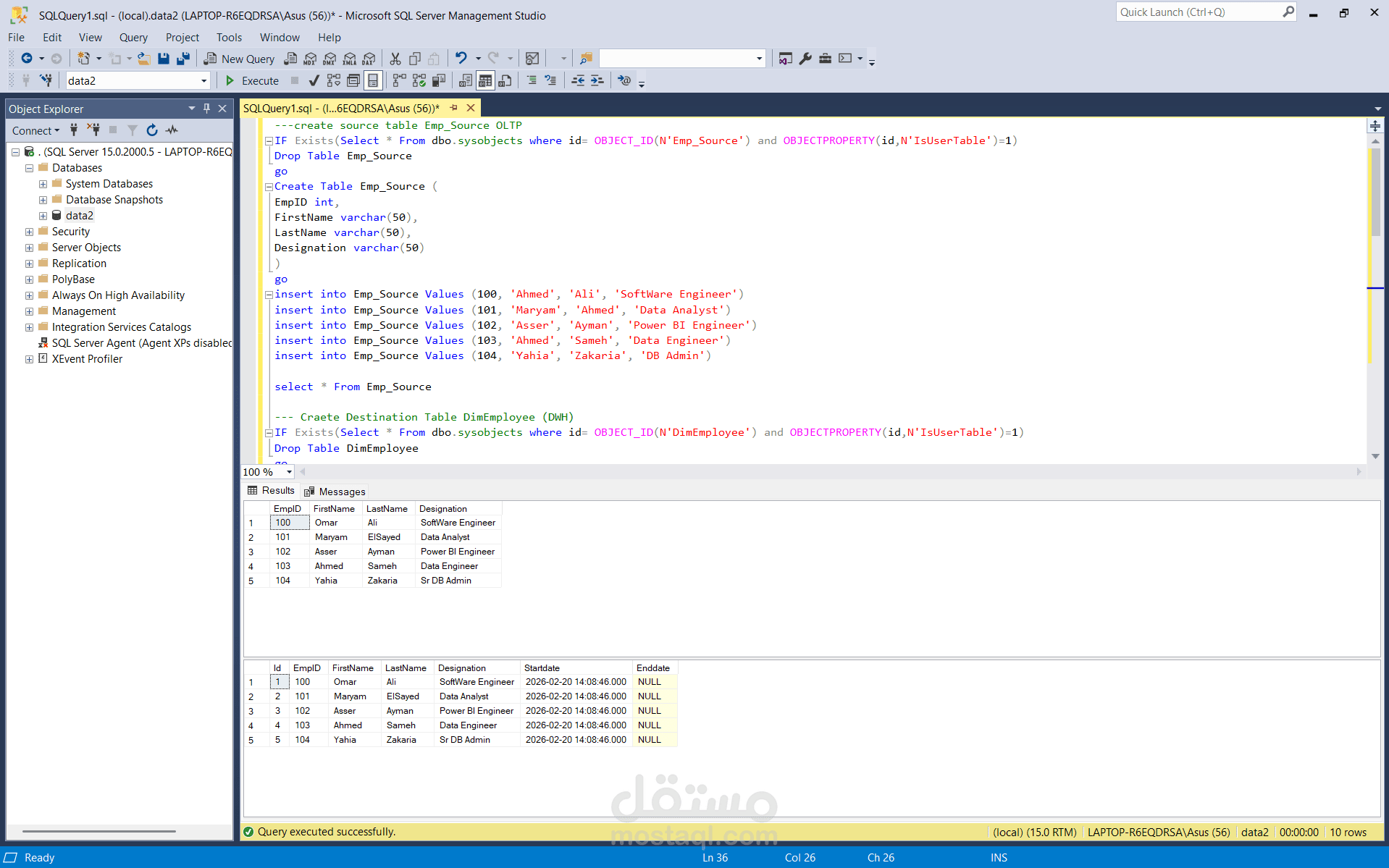Comment out the selected lines

coord(532,80)
